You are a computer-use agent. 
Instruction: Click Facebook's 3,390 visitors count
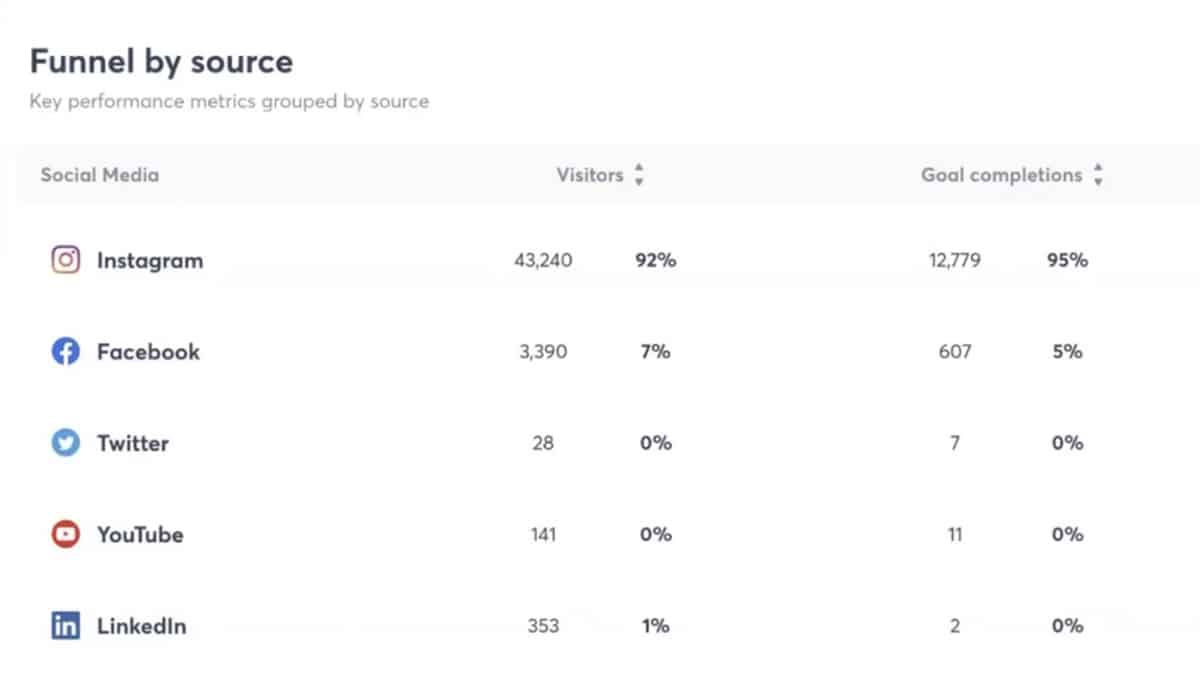(543, 352)
